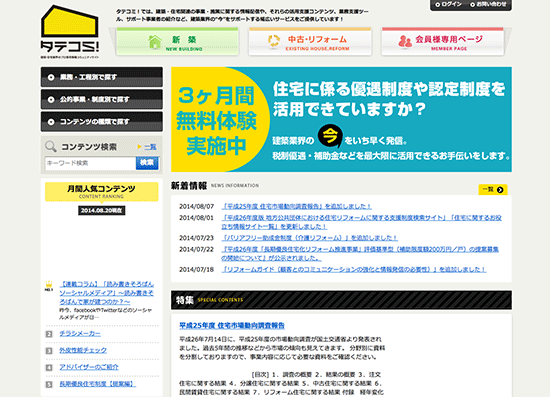Open コンテンツの種類で探す sidebar menu
The image size is (550, 397).
(x=102, y=122)
